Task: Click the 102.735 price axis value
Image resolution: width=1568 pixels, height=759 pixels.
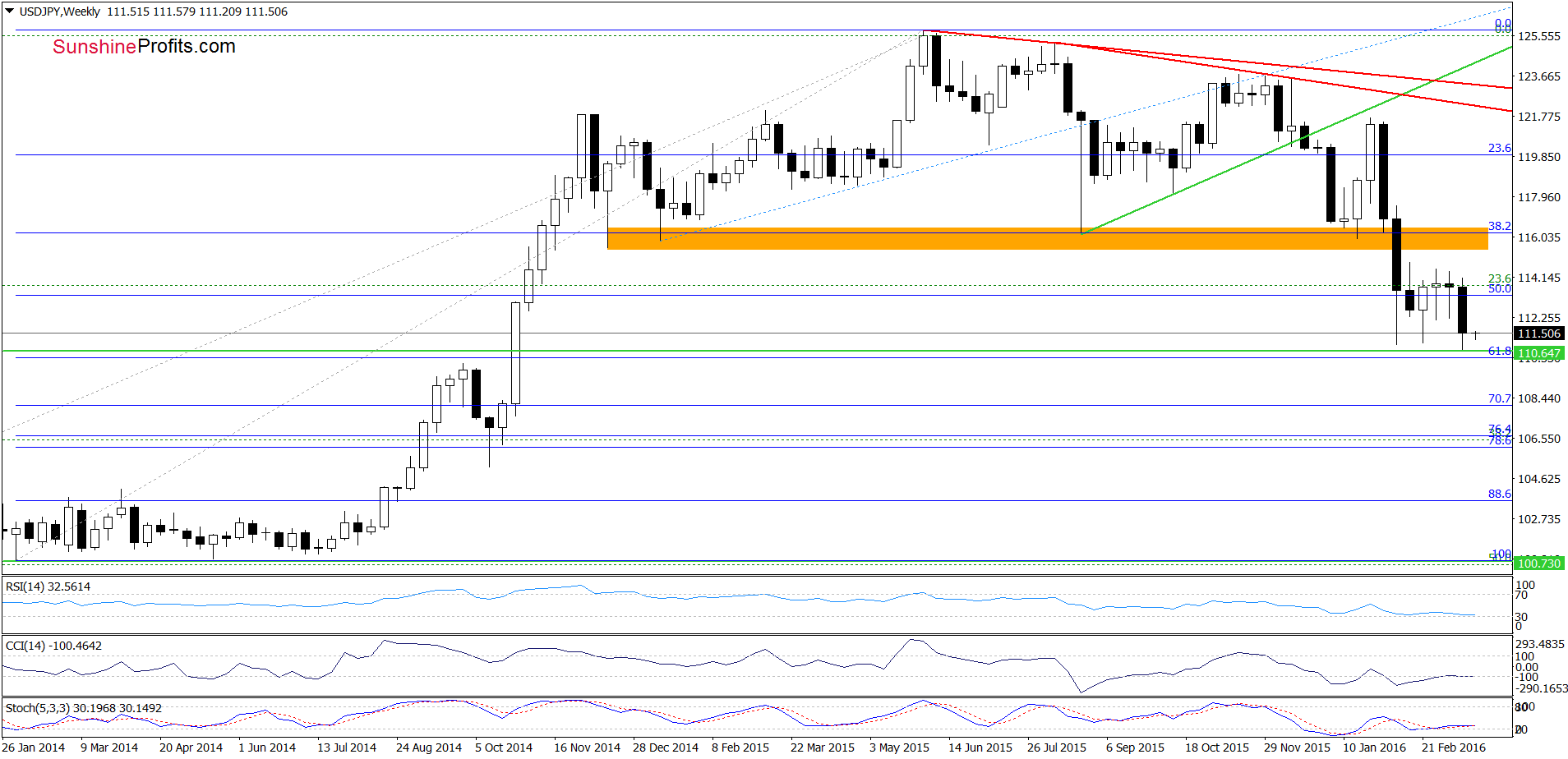Action: pyautogui.click(x=1538, y=519)
